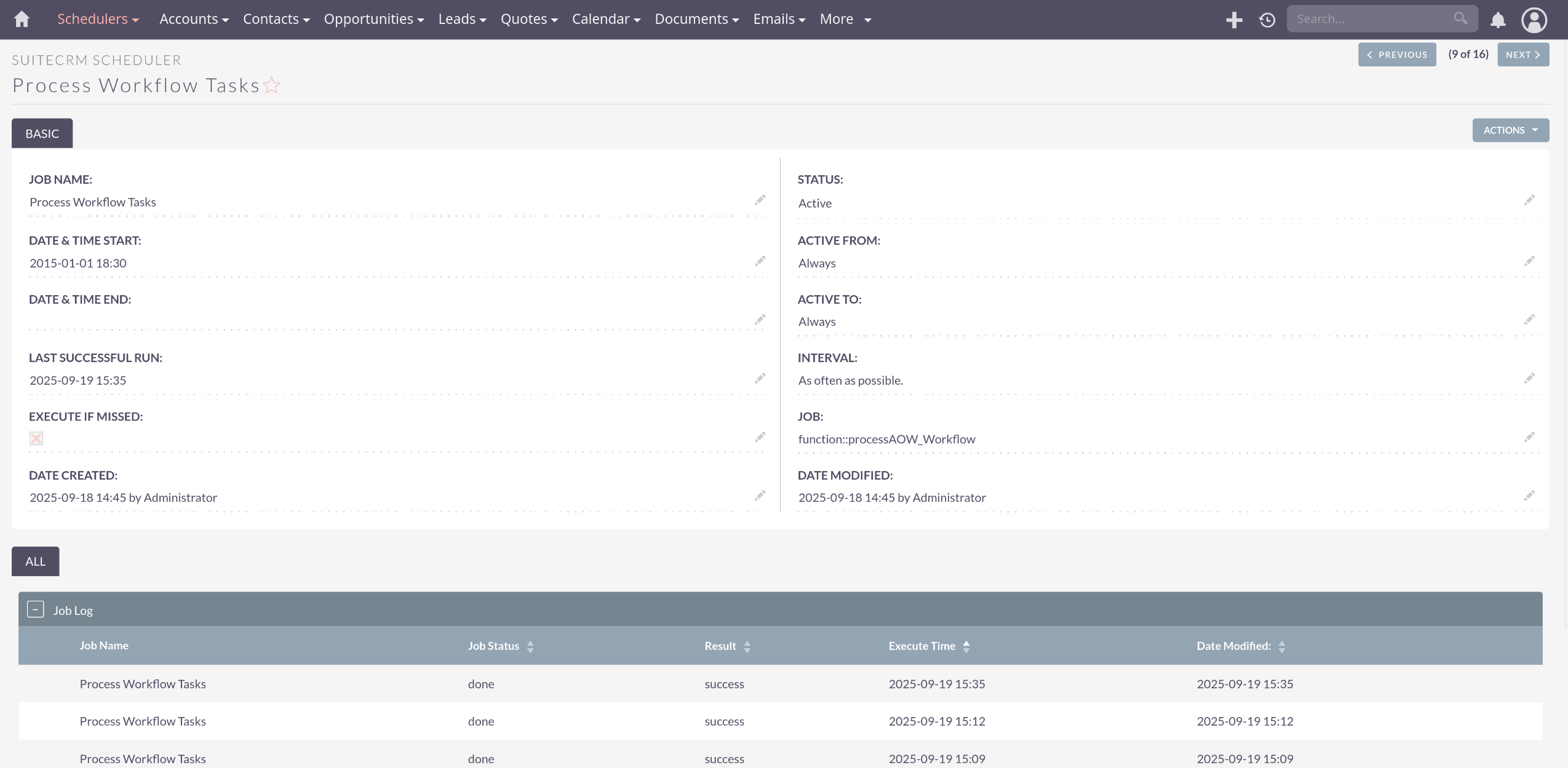Expand the More navigation menu
The width and height of the screenshot is (1568, 768).
(x=845, y=19)
